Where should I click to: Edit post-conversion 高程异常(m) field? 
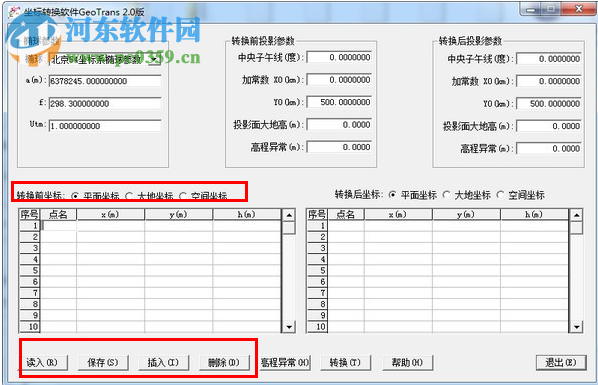click(549, 148)
